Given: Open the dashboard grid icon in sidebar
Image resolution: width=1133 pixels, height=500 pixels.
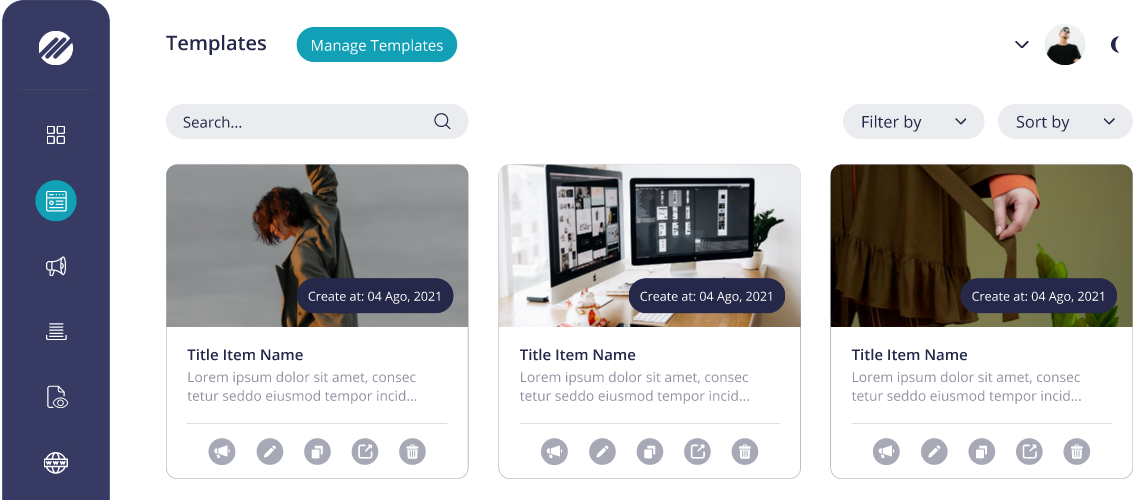Looking at the screenshot, I should 56,135.
